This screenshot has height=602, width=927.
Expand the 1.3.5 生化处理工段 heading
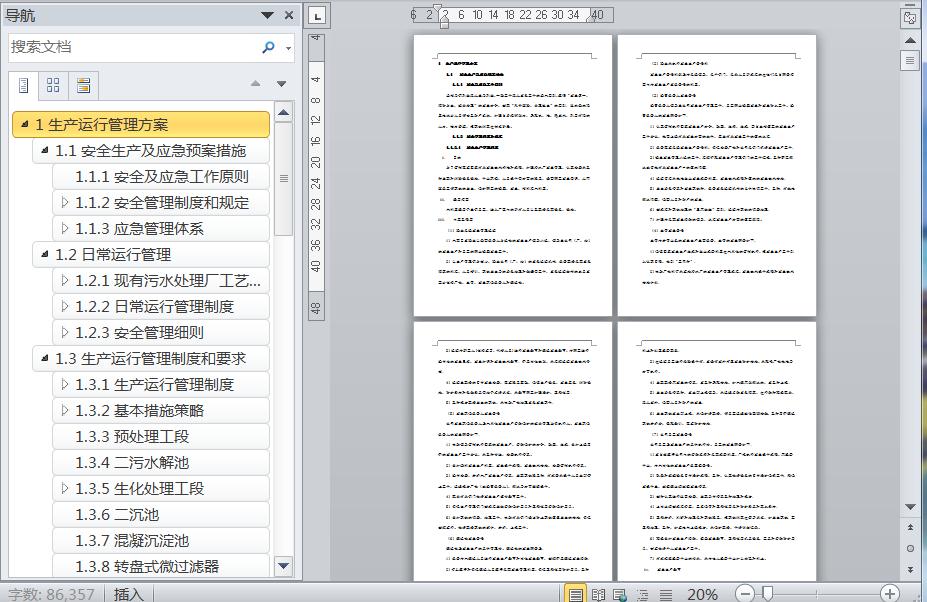click(64, 488)
